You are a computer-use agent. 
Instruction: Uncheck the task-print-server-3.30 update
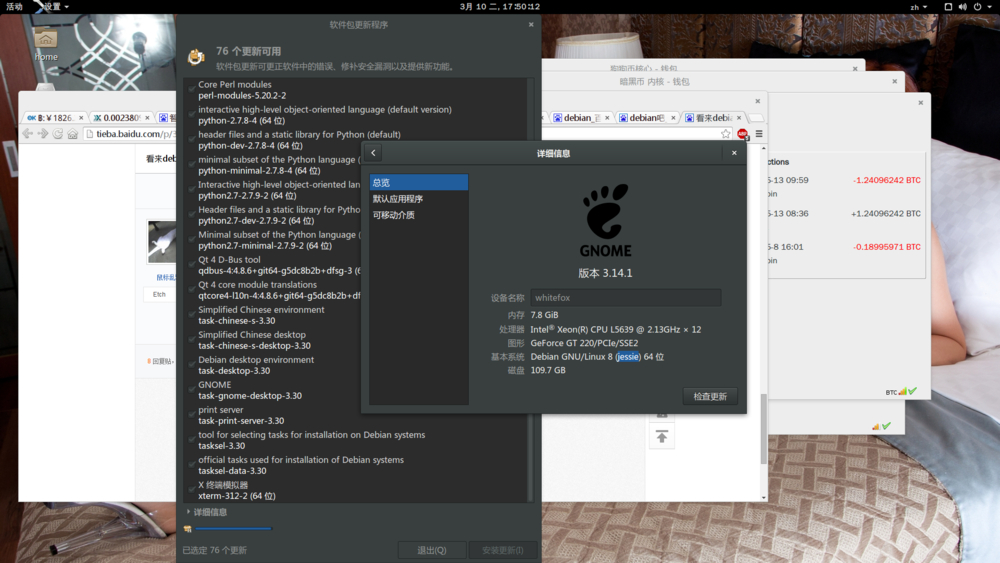192,415
